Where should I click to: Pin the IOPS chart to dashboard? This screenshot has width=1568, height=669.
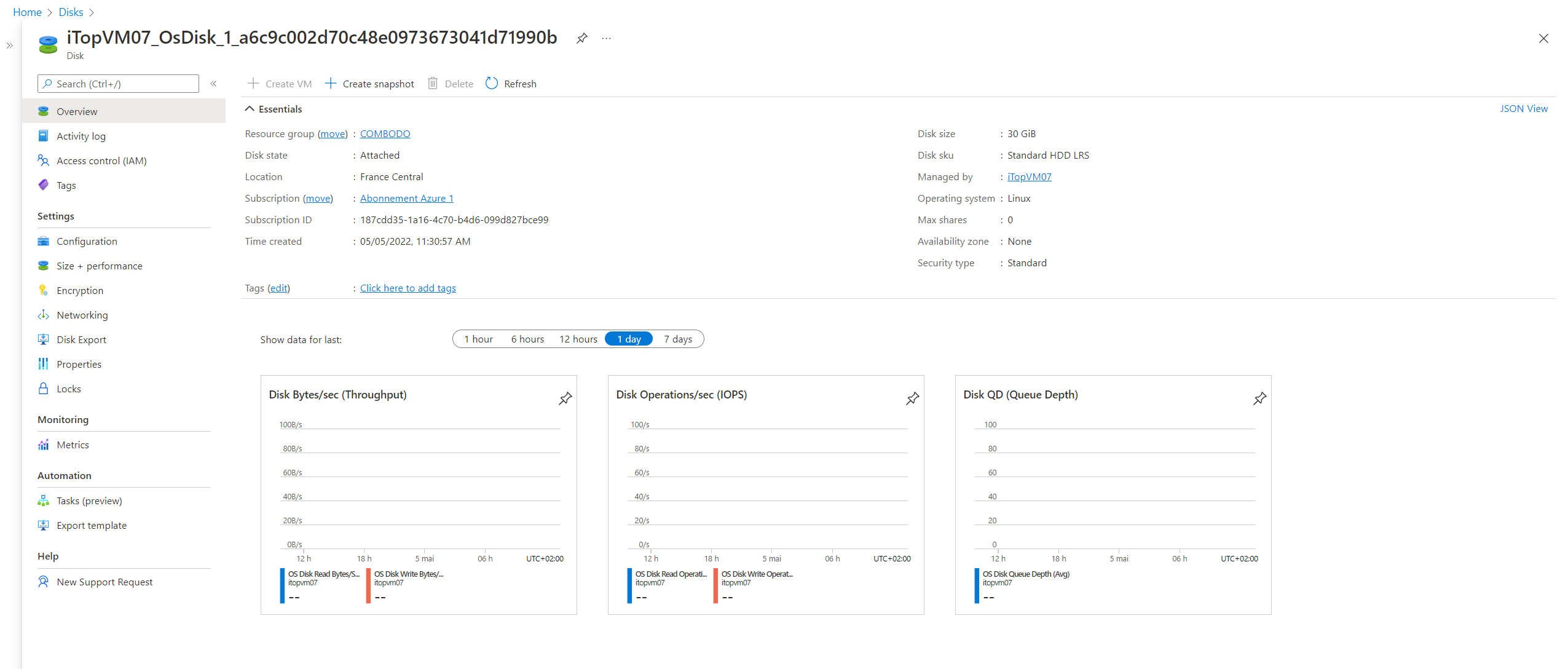point(912,398)
